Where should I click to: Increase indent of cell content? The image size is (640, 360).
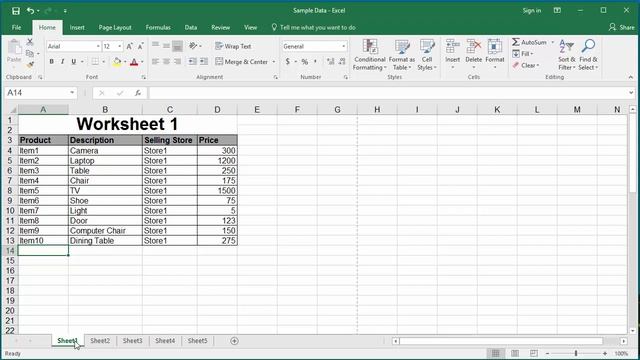[204, 62]
